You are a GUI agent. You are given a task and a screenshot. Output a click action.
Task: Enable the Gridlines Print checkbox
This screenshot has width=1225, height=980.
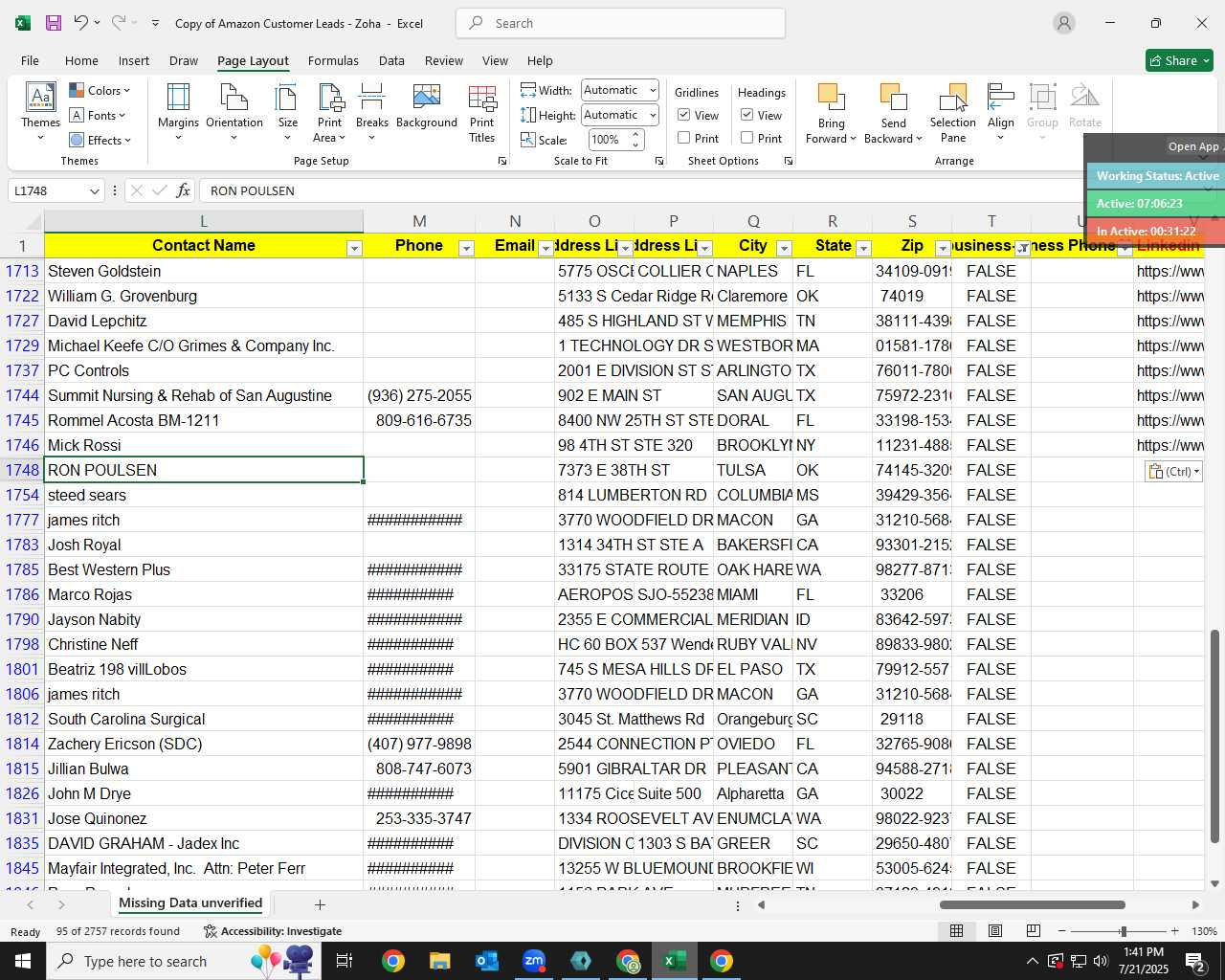(684, 138)
